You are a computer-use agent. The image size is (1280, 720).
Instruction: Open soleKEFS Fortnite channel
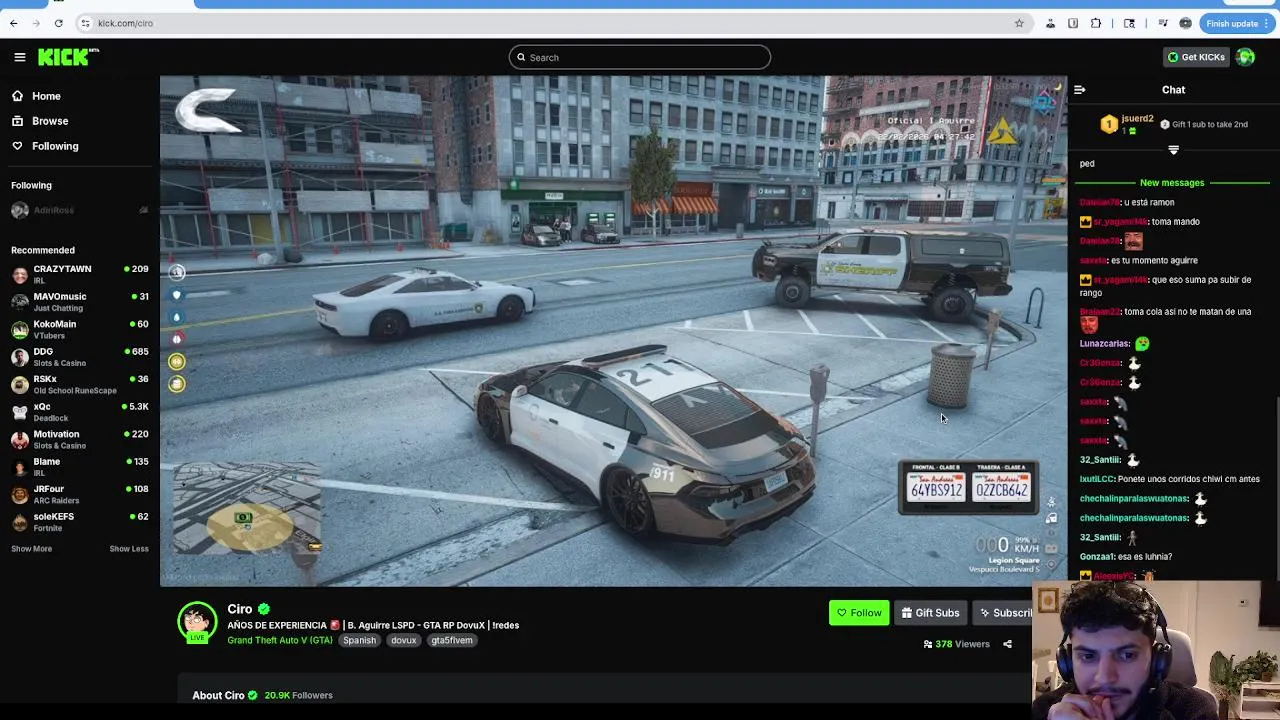[x=80, y=522]
